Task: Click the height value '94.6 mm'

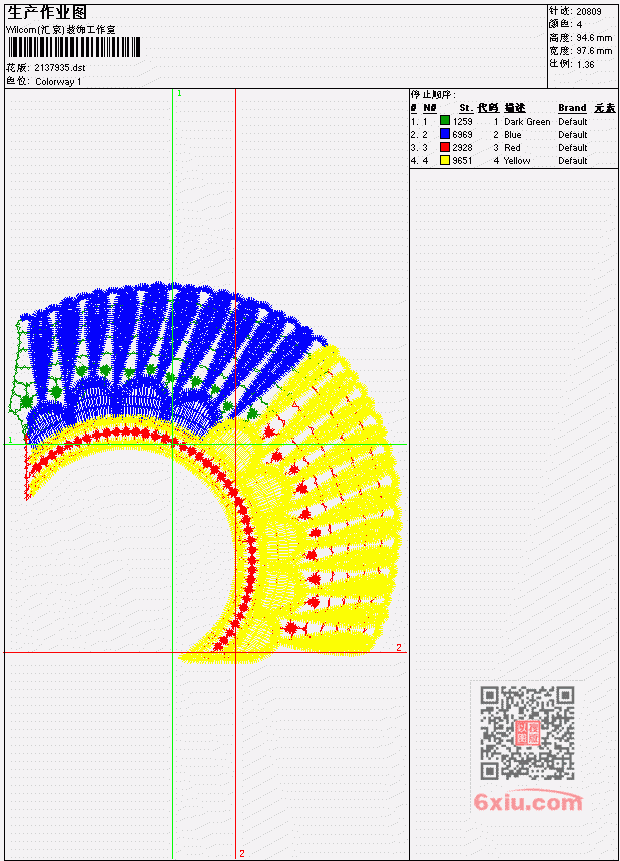Action: click(594, 38)
